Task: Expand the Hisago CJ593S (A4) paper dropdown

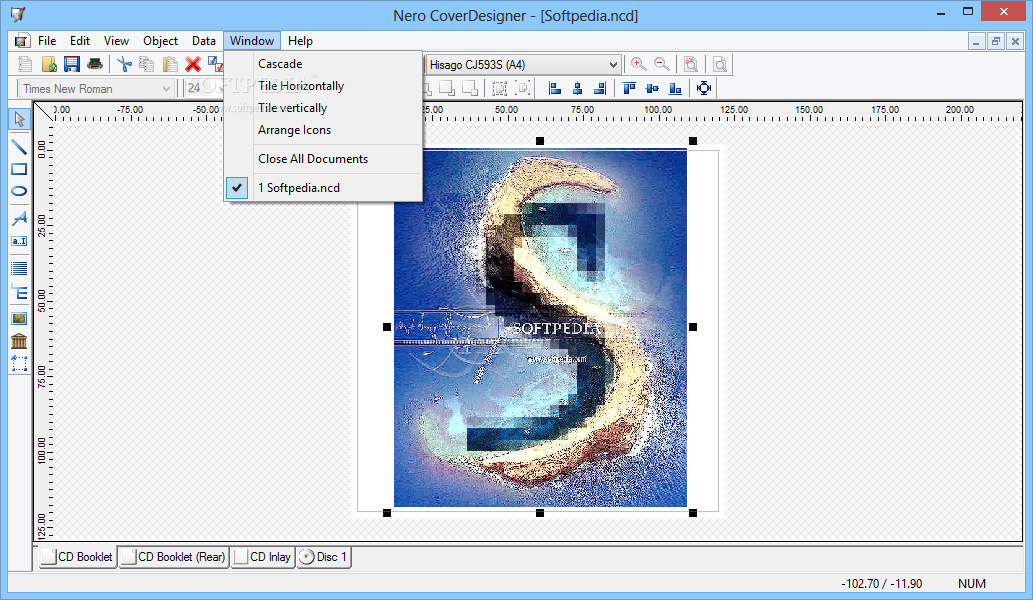Action: click(x=613, y=65)
